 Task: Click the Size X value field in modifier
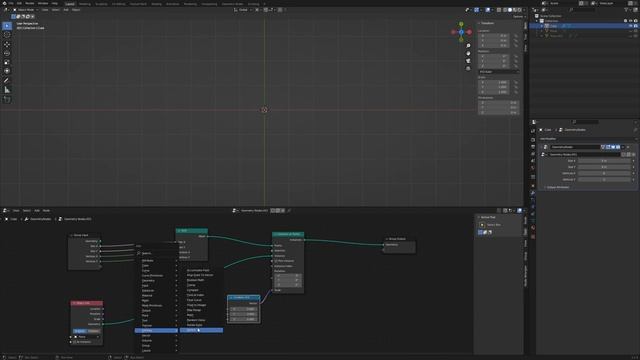point(605,161)
